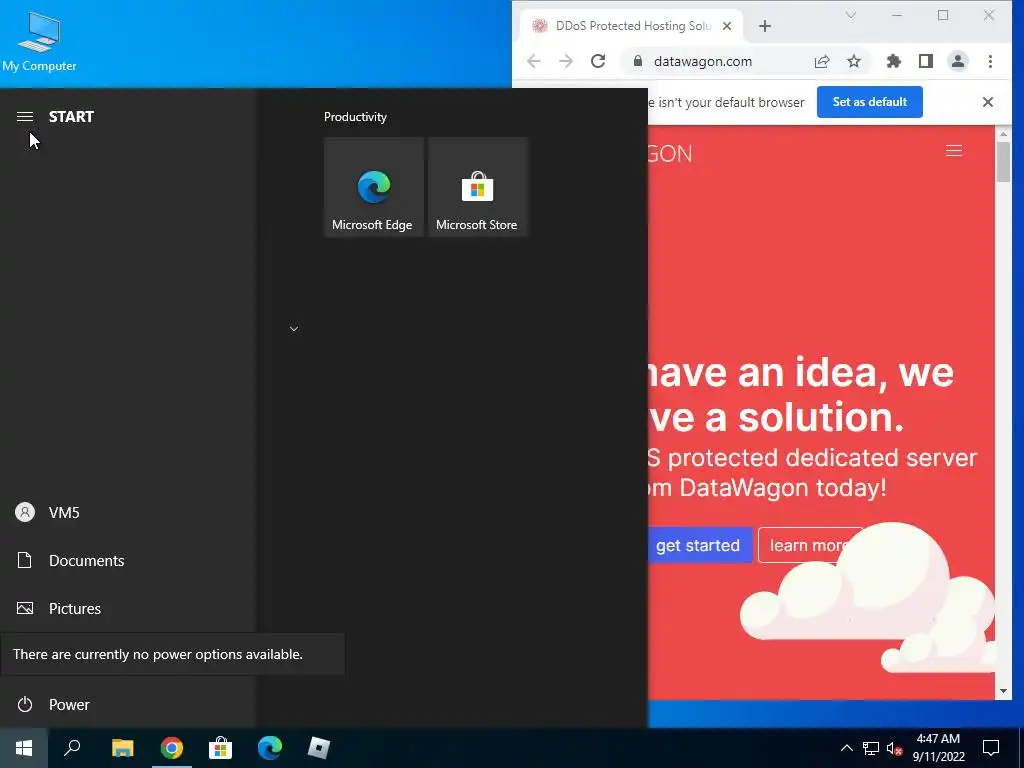Viewport: 1024px width, 768px height.
Task: Share this page in Chrome
Action: pos(822,61)
